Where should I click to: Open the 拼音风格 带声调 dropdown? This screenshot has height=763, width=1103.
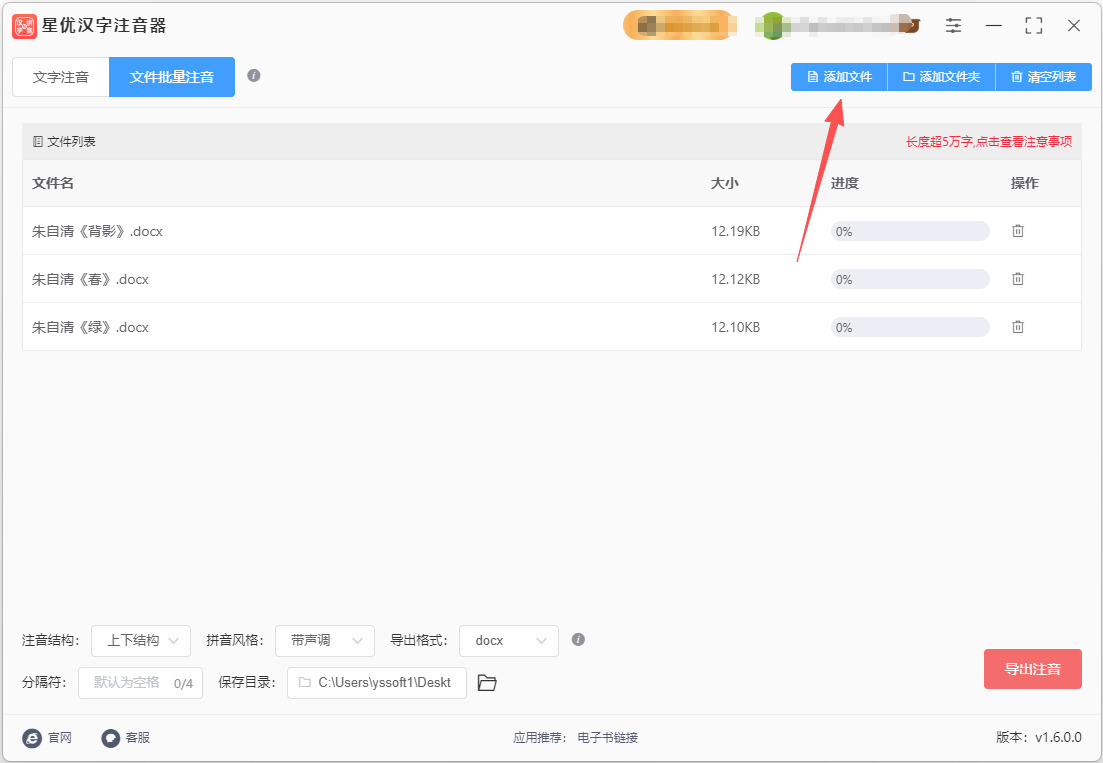[325, 641]
